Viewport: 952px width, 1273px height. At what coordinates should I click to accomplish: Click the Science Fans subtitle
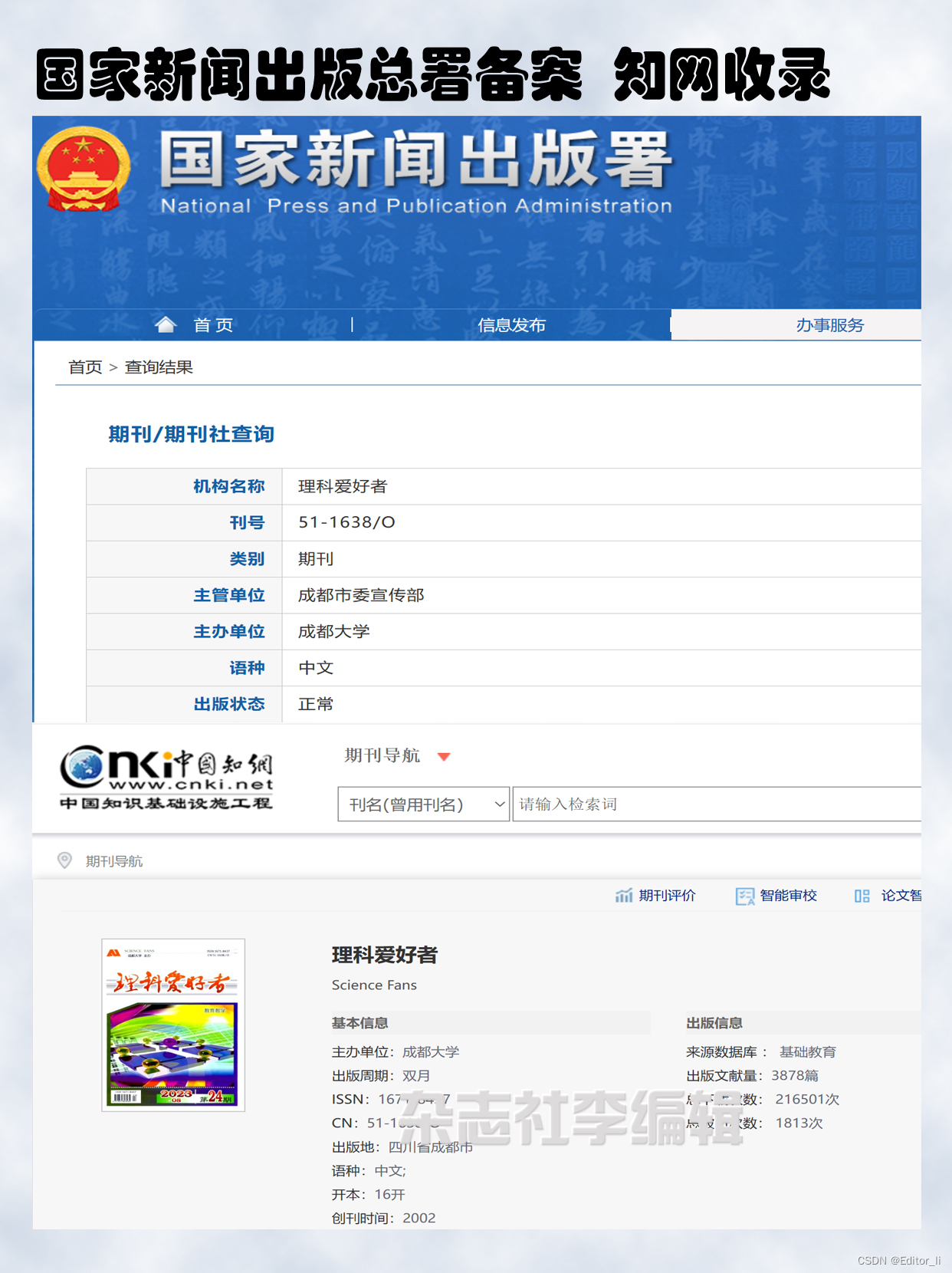(x=374, y=985)
